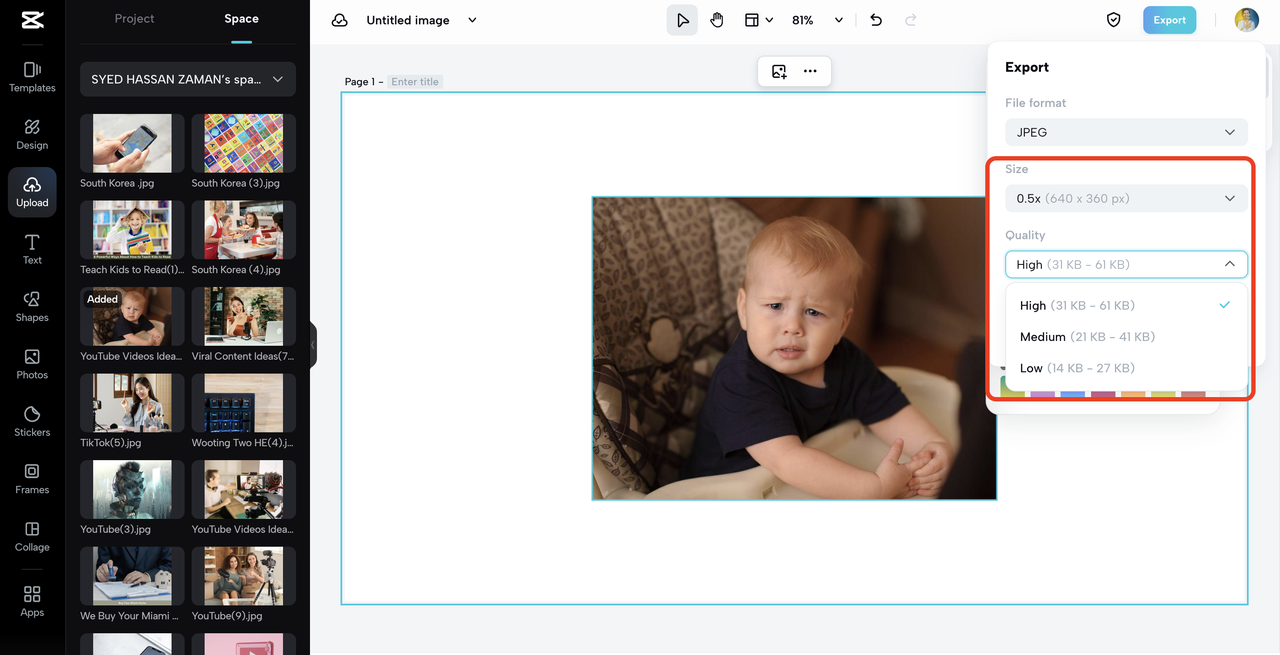Open the Untitled image name dropdown arrow
The height and width of the screenshot is (655, 1280).
tap(473, 20)
